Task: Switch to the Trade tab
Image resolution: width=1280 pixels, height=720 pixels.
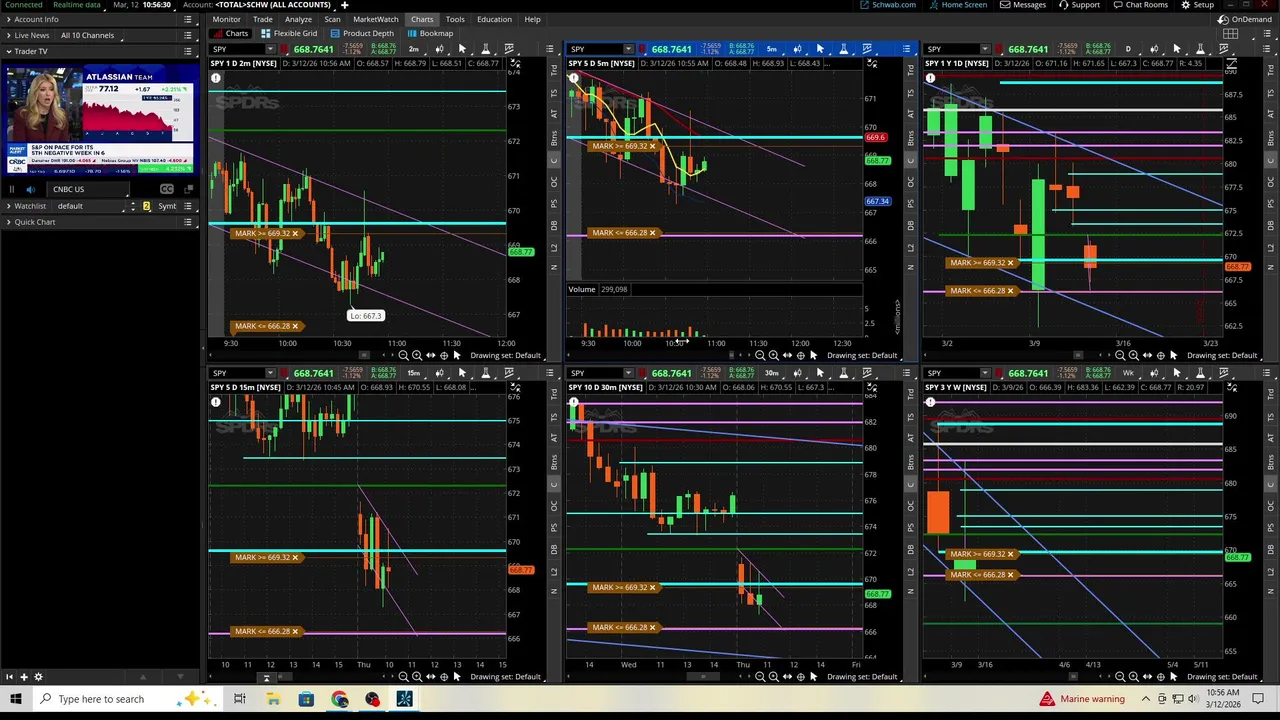Action: (262, 19)
